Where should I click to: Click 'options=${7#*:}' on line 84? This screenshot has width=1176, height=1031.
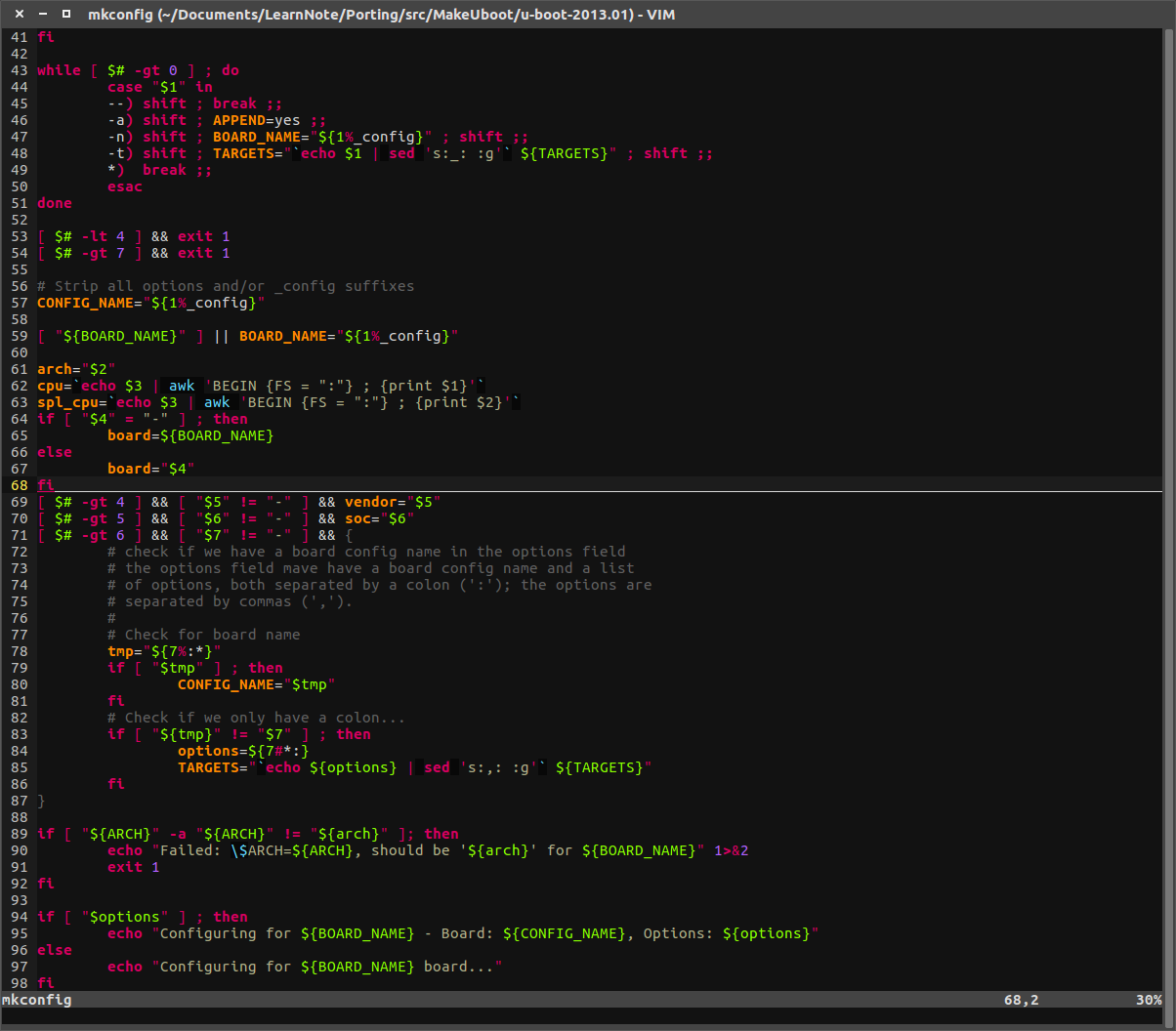tap(243, 751)
